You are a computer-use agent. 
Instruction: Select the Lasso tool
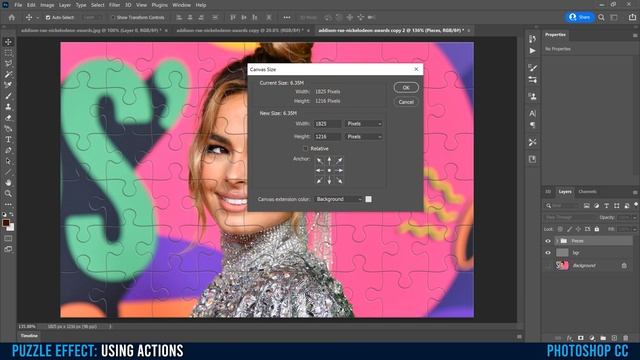[8, 64]
